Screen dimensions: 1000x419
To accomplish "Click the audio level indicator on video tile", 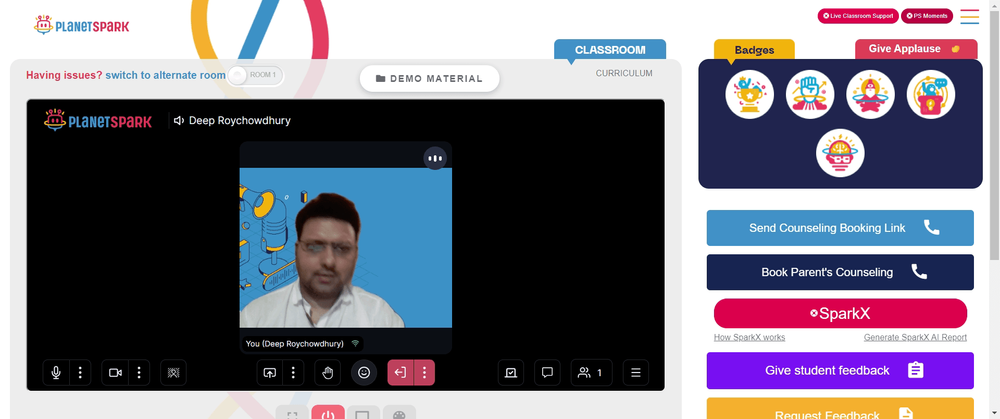I will click(435, 158).
